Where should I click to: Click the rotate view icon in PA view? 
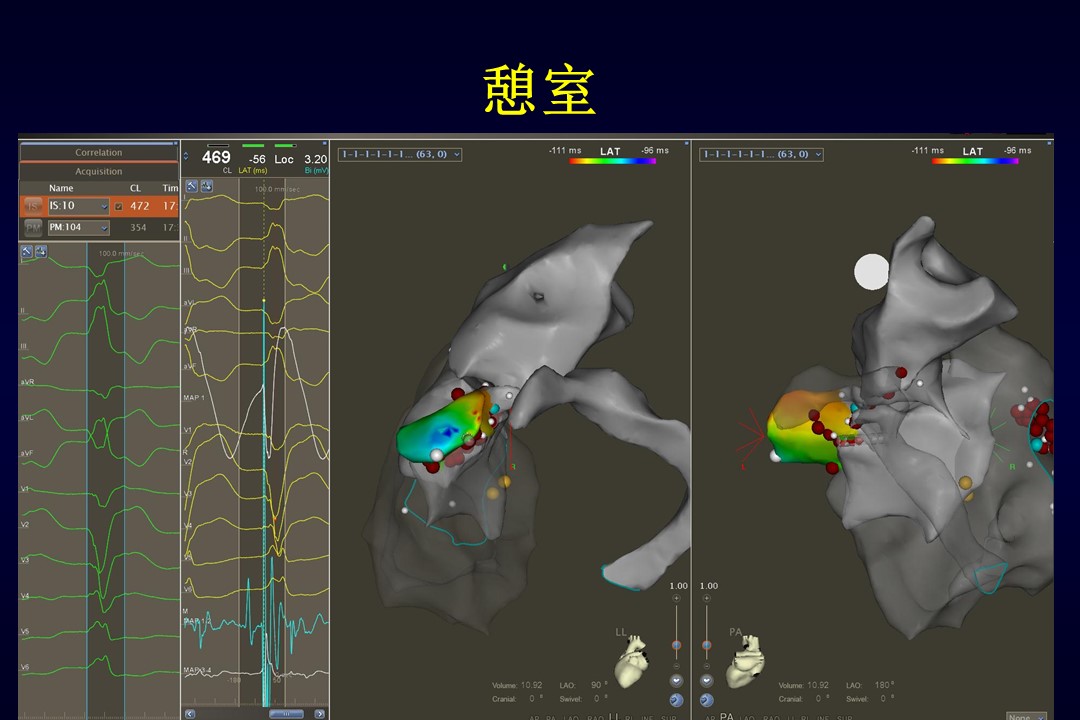tap(707, 700)
